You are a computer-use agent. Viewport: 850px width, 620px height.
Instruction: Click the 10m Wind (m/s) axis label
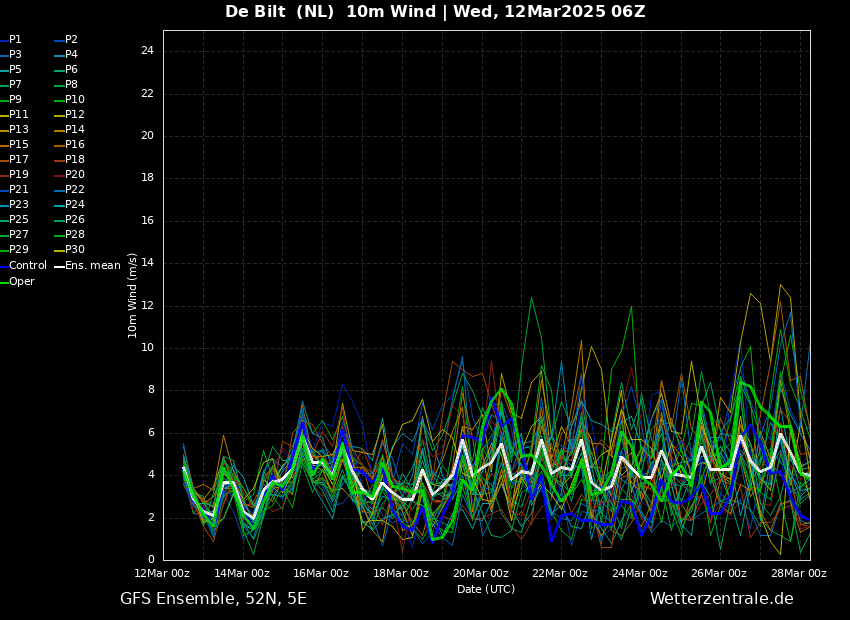pyautogui.click(x=133, y=295)
